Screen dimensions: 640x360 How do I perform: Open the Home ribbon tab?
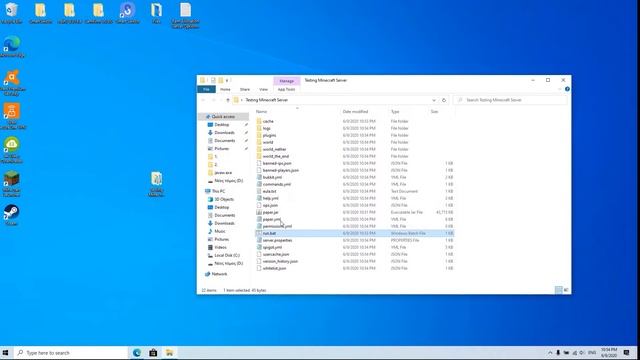click(225, 89)
